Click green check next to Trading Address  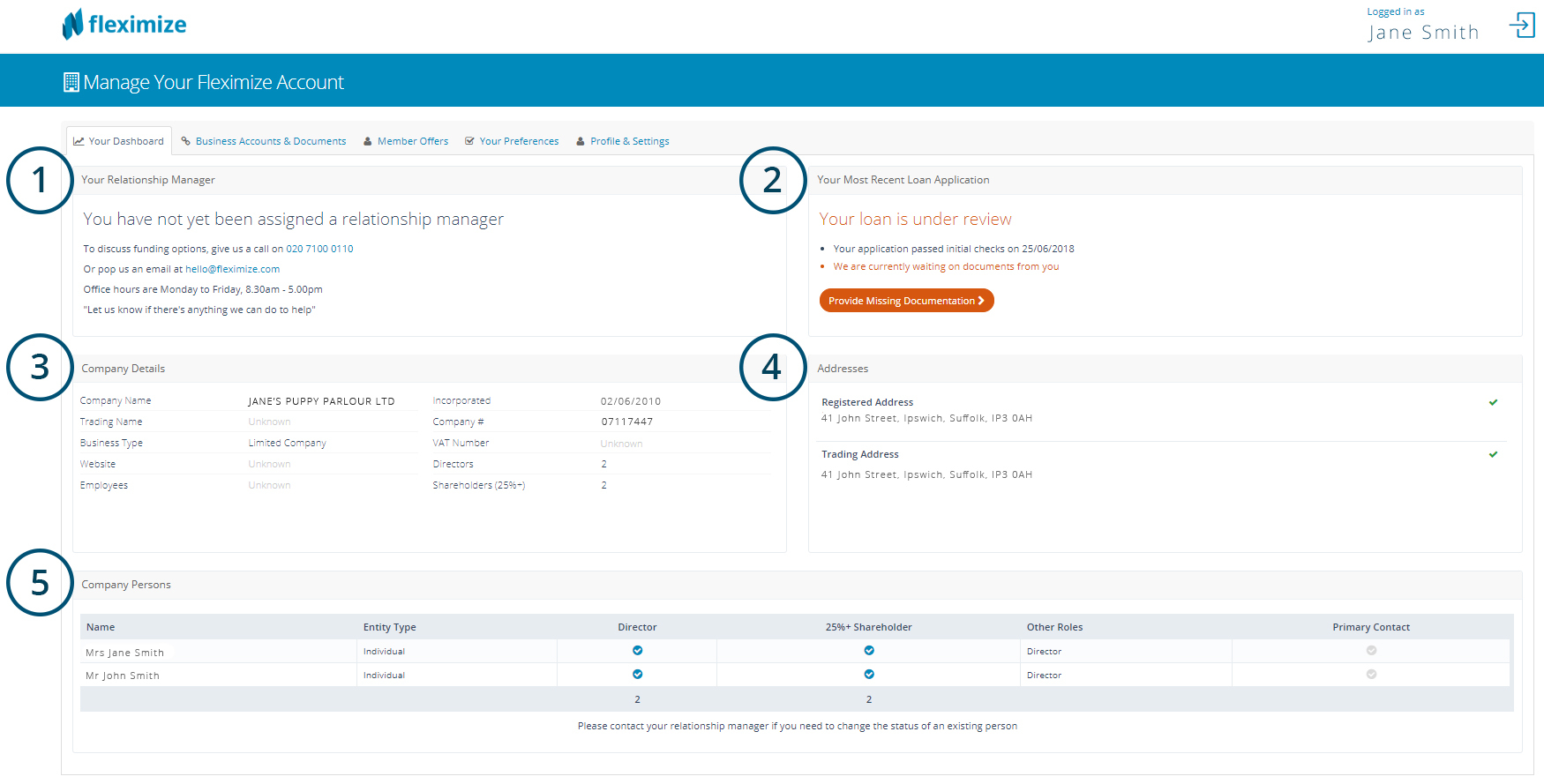[1493, 454]
